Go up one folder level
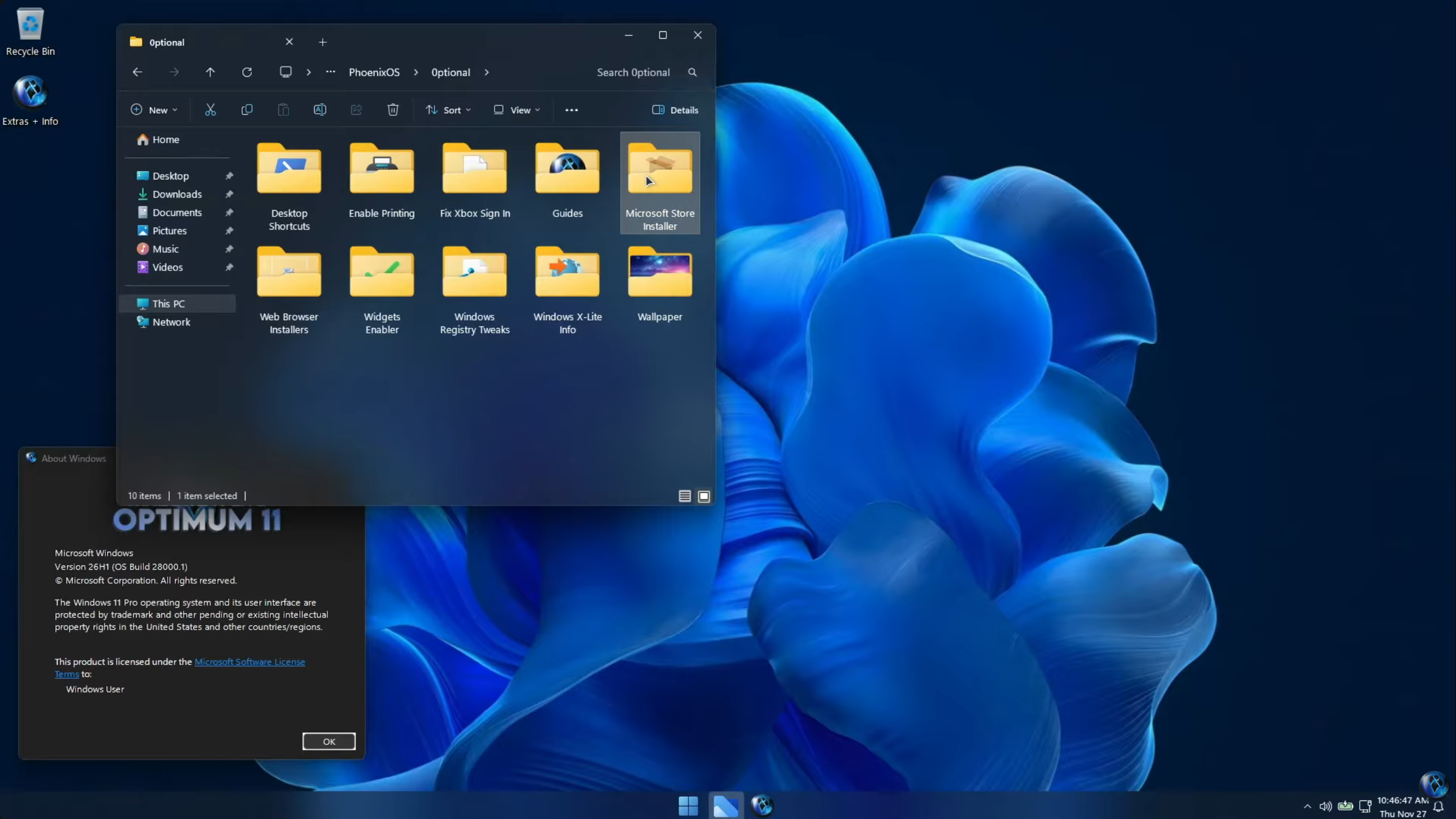Screen dimensions: 1456x819 tap(210, 72)
